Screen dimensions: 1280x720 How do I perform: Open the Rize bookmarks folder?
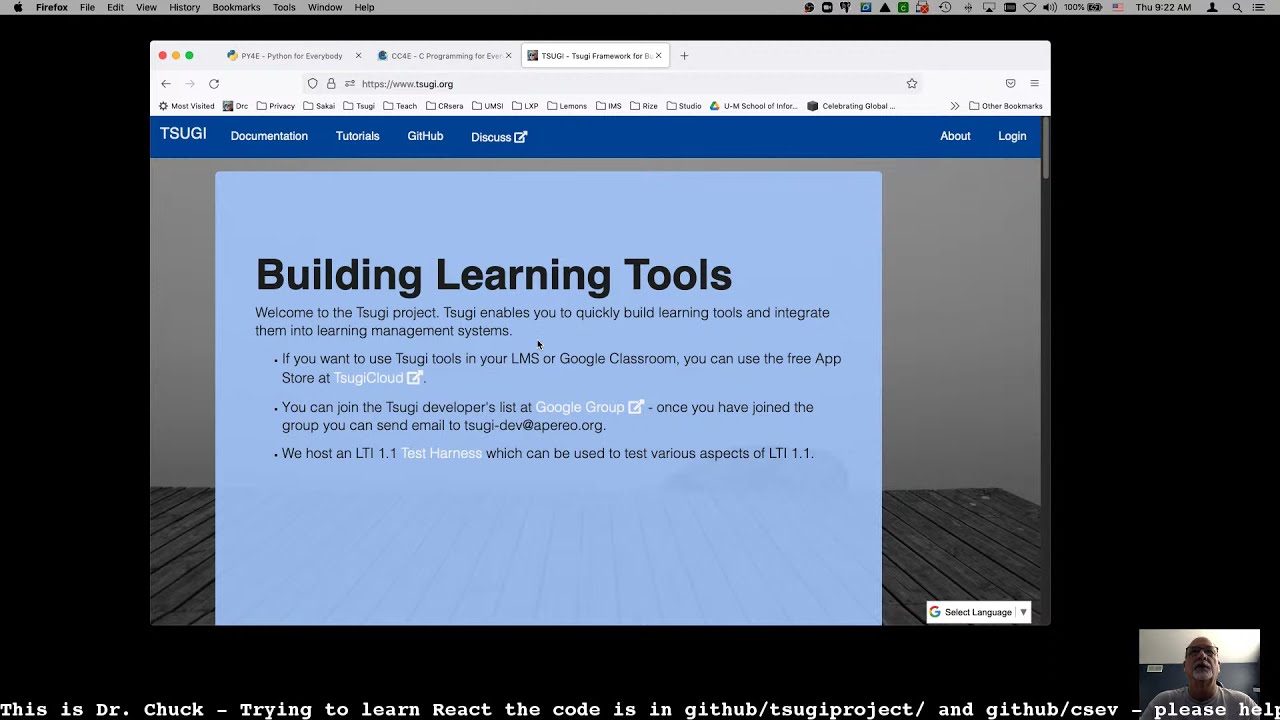point(643,106)
